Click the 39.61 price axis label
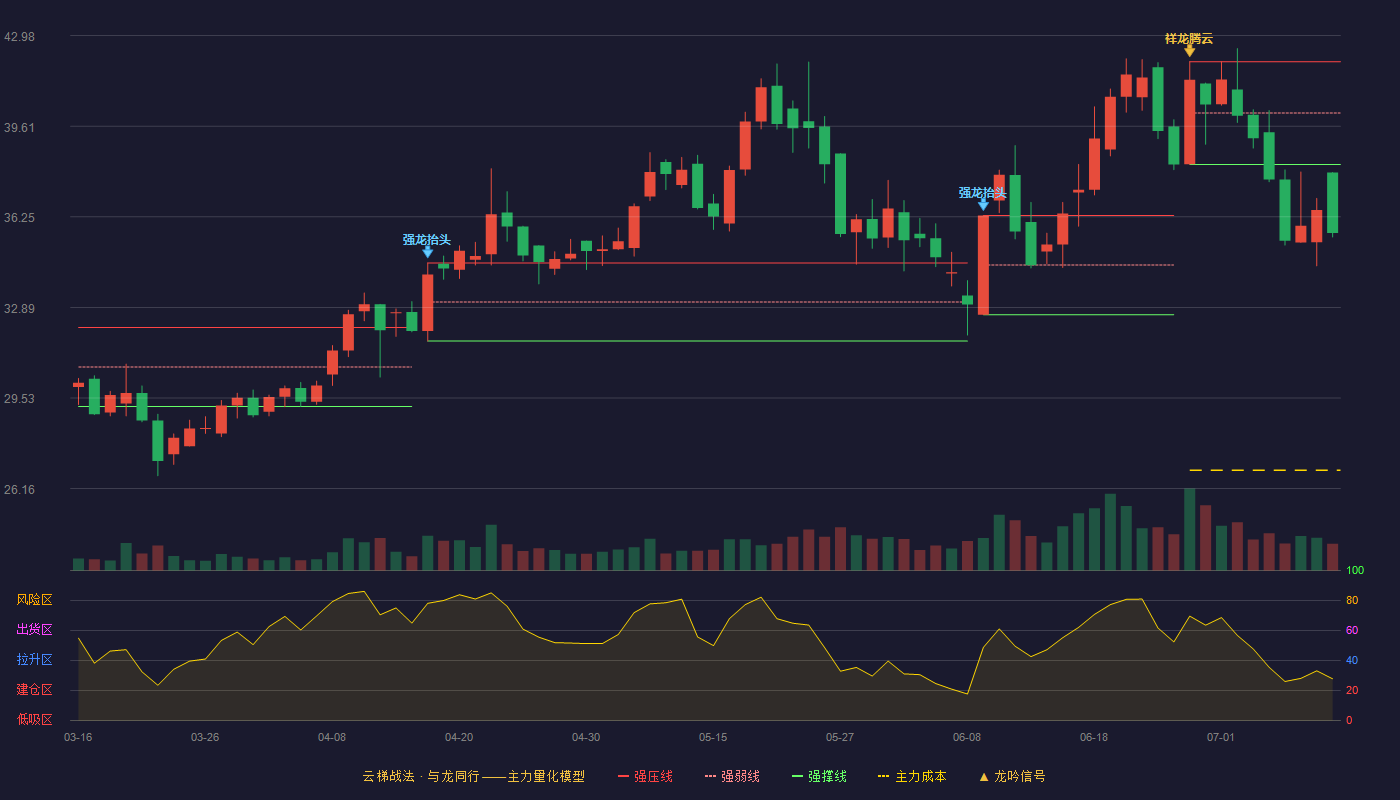The width and height of the screenshot is (1400, 800). tap(20, 127)
